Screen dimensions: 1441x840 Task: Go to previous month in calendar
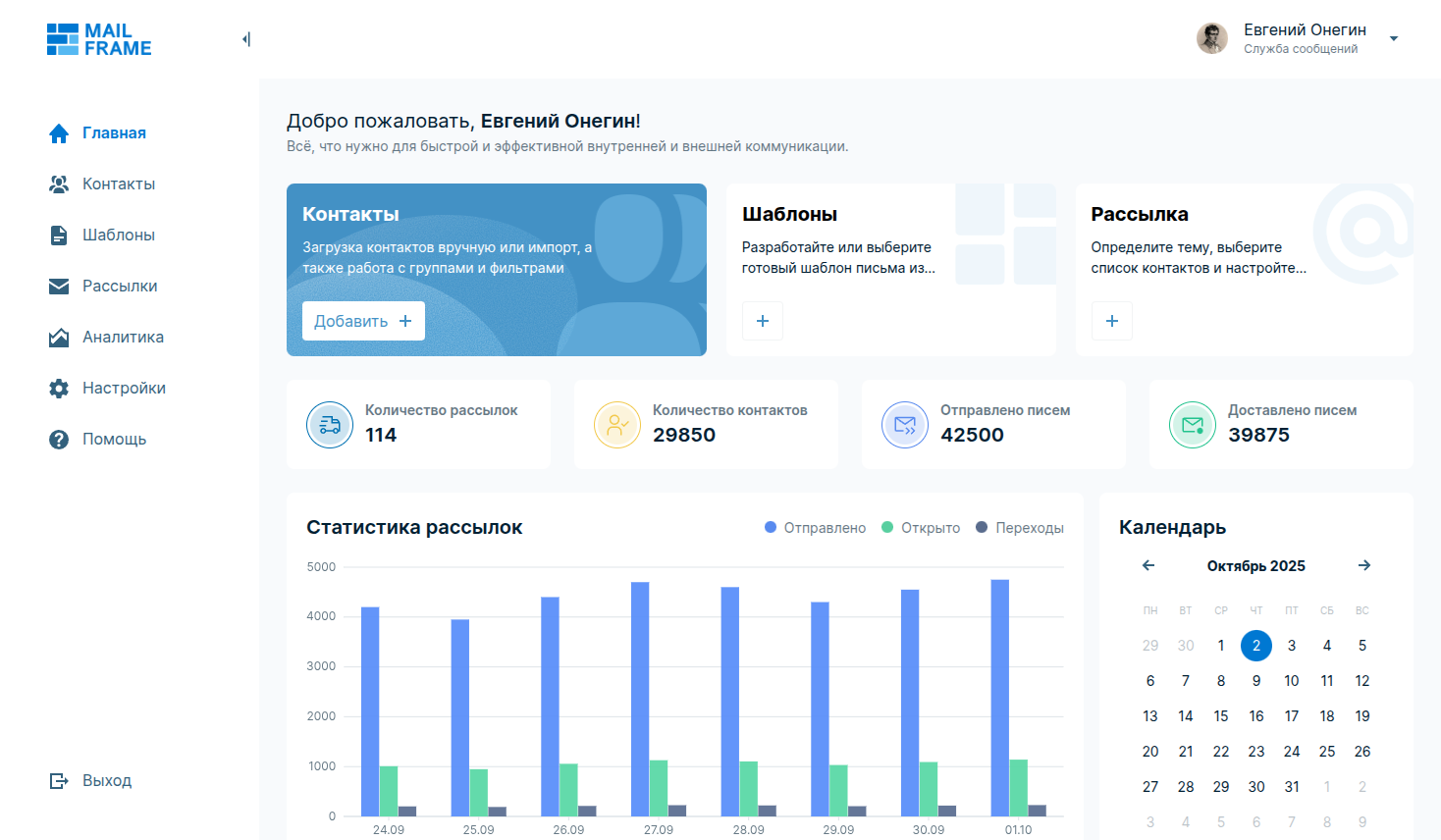pyautogui.click(x=1148, y=565)
